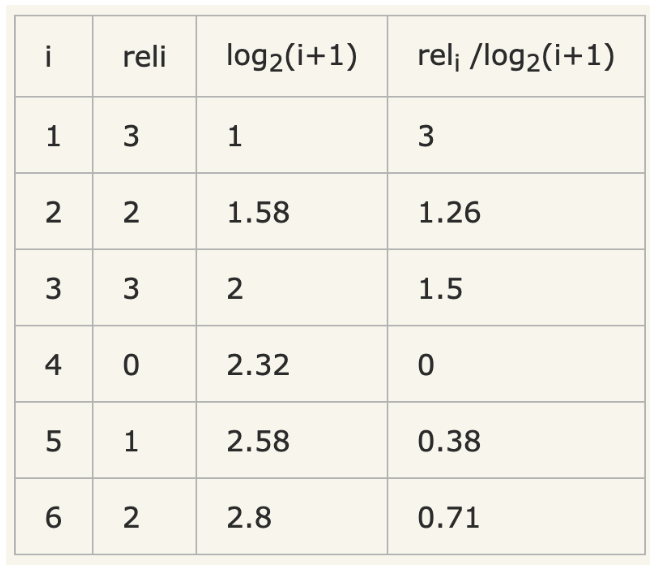This screenshot has height=568, width=650.
Task: Click the cell containing 1.58
Action: (x=258, y=212)
